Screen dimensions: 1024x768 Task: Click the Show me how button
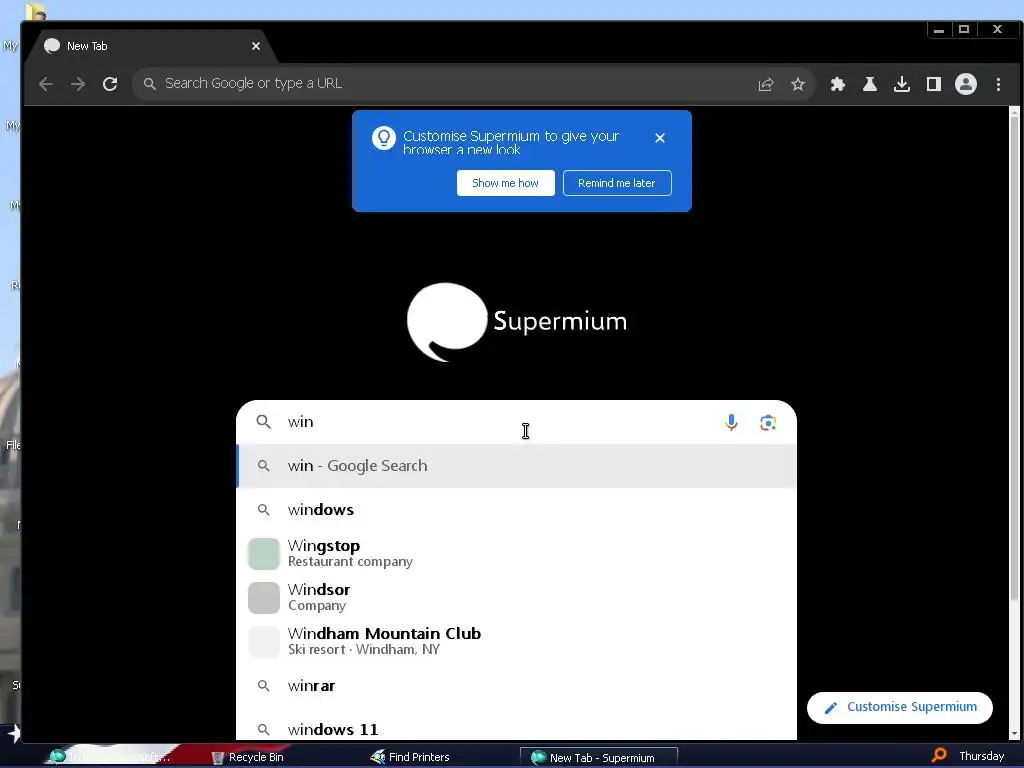pos(505,183)
